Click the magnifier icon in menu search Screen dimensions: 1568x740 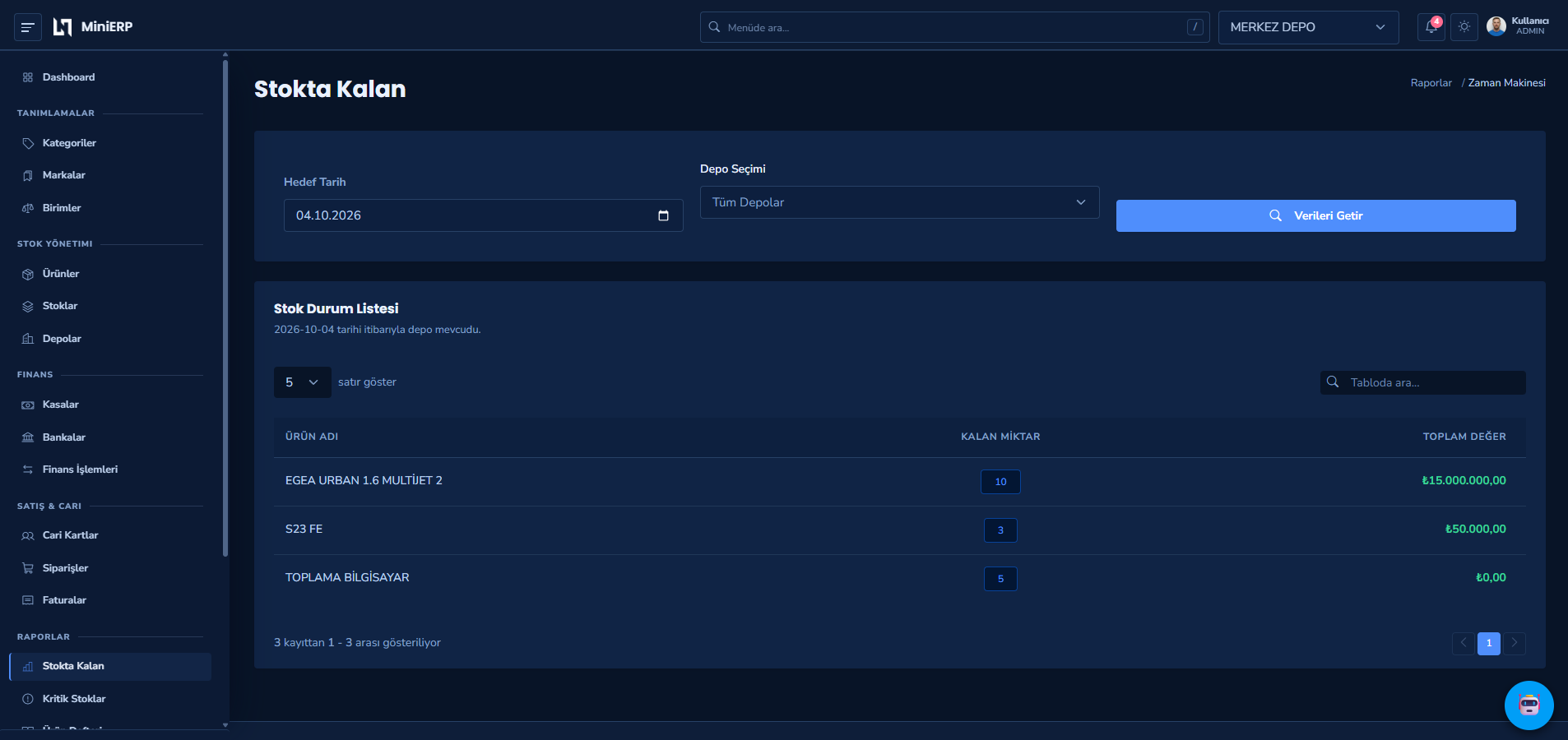coord(714,27)
